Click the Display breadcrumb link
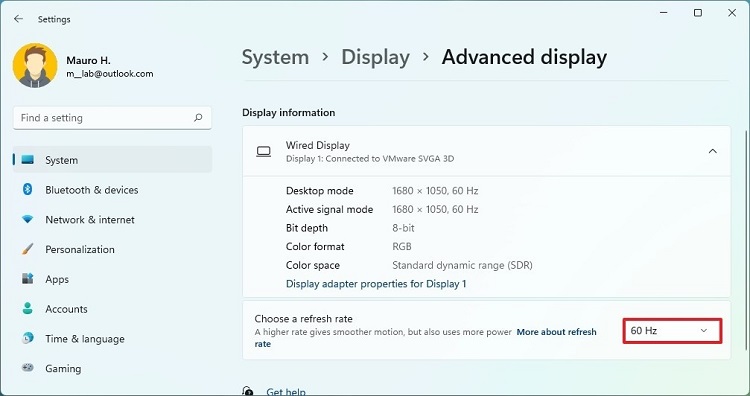This screenshot has width=750, height=396. (x=375, y=57)
